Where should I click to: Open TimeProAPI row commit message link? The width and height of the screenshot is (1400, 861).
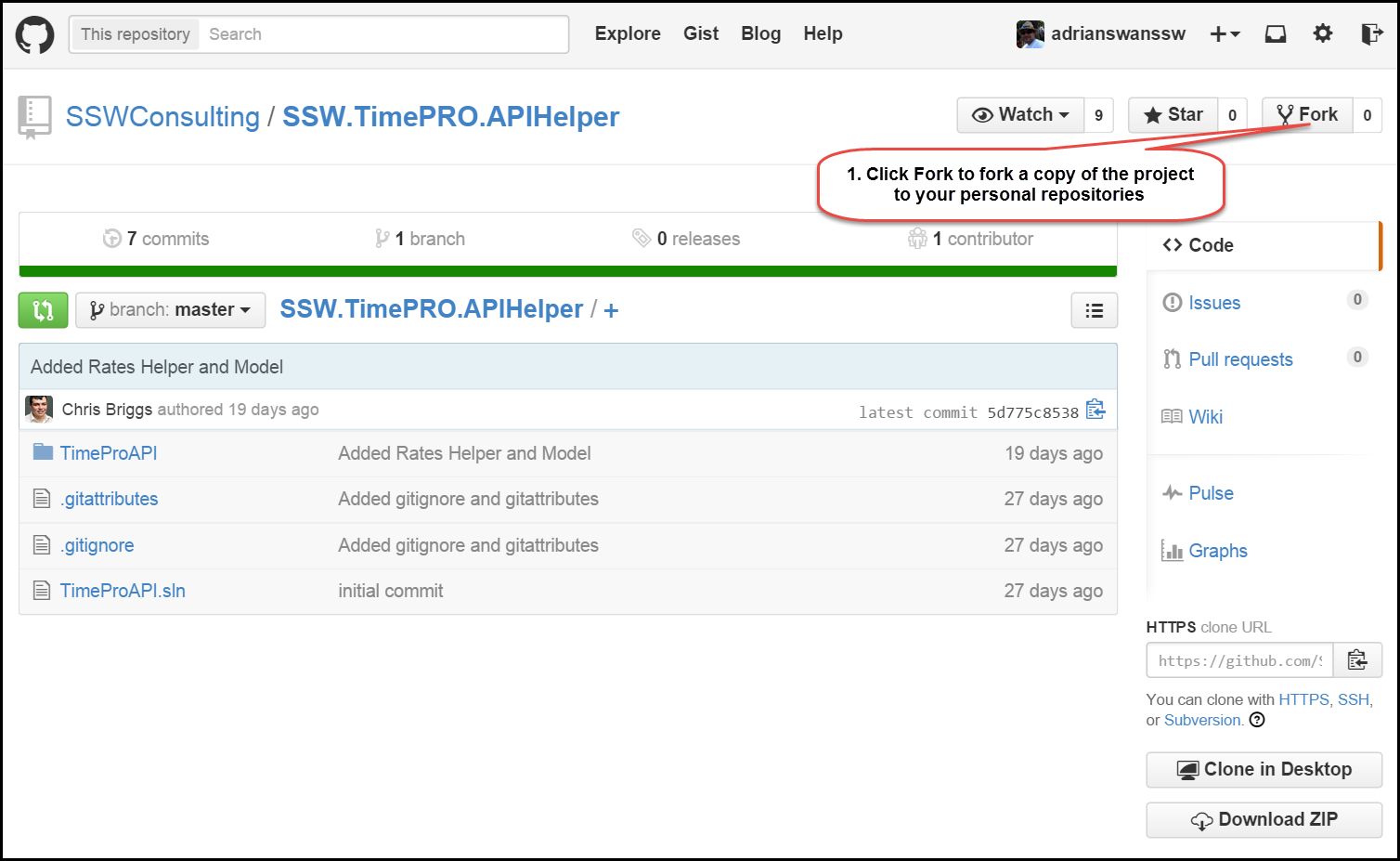[464, 453]
